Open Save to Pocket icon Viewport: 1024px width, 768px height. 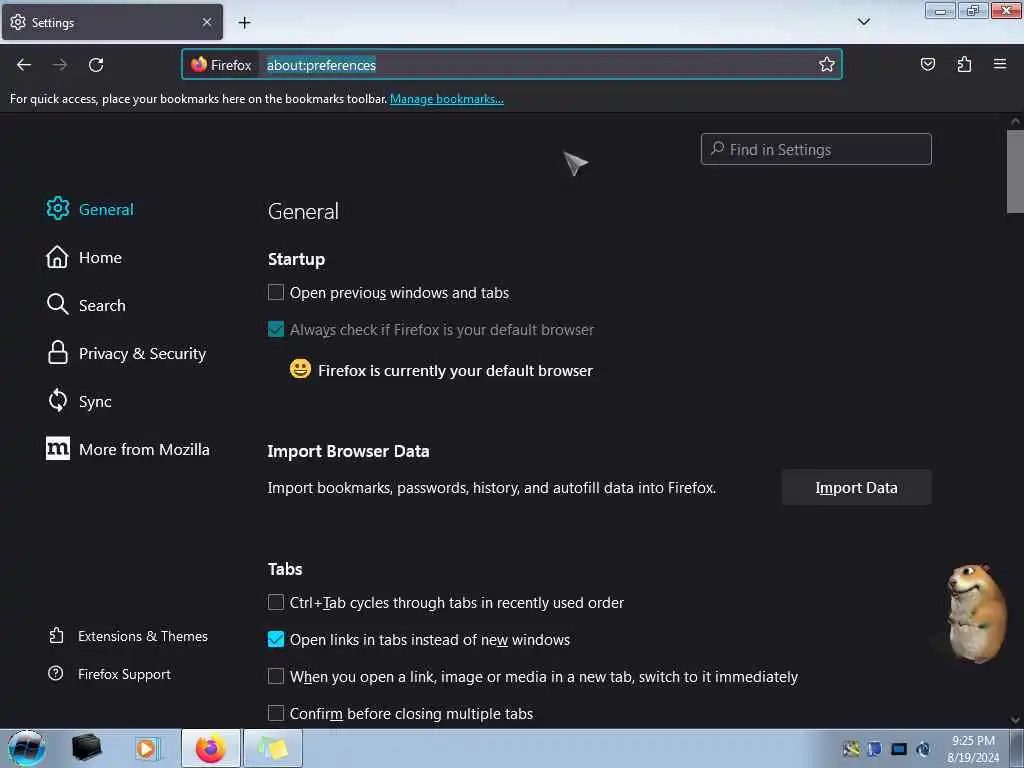927,64
